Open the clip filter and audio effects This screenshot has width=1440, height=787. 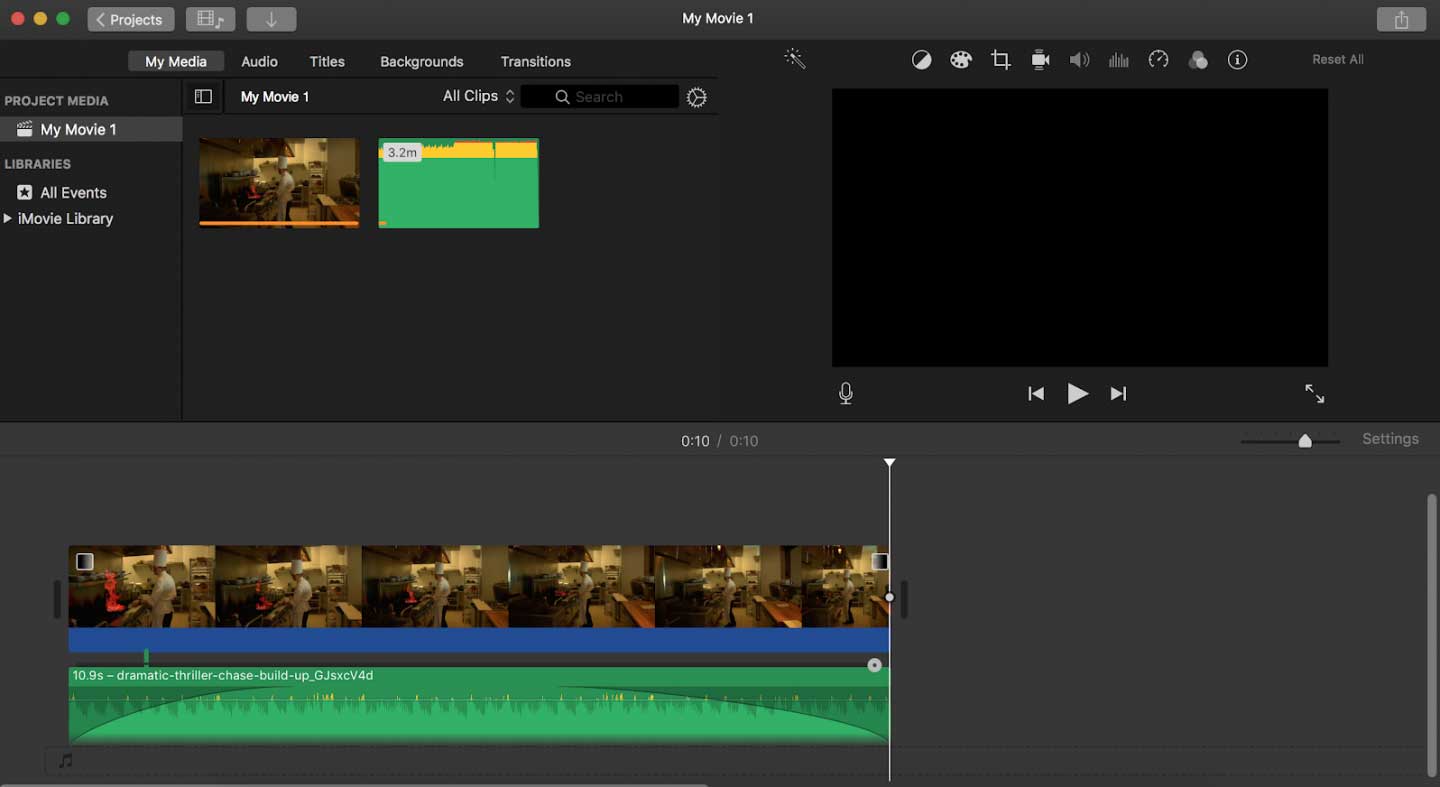tap(1198, 60)
